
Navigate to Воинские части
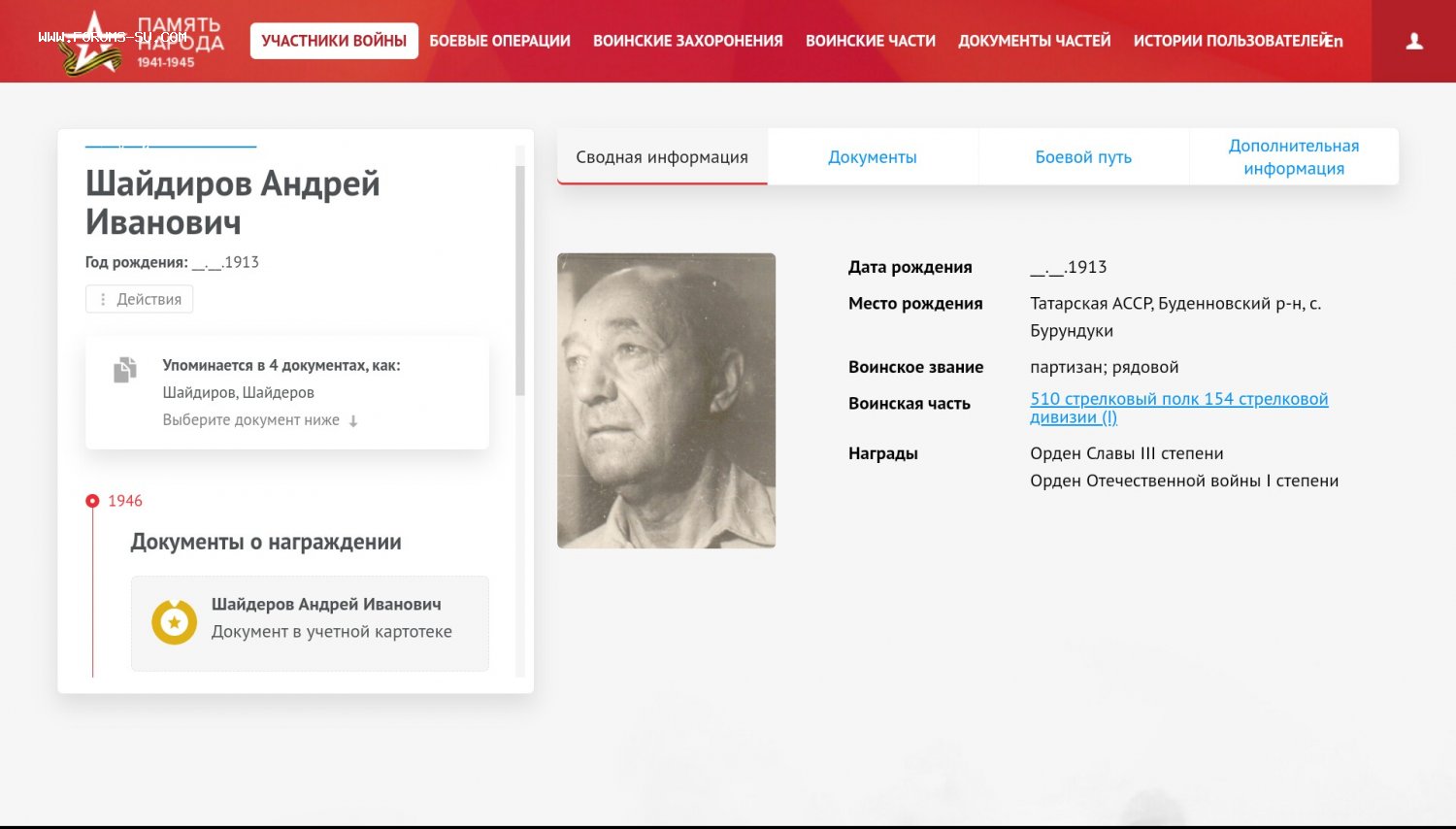click(x=870, y=41)
